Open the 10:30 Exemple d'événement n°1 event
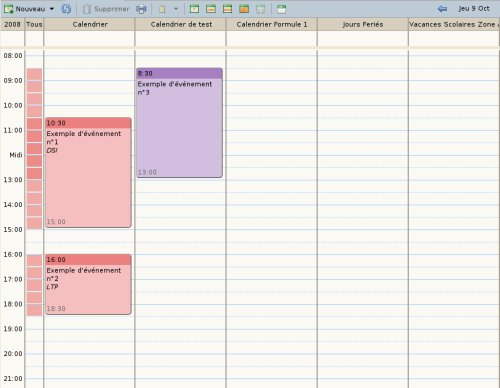500x388 pixels. 88,173
